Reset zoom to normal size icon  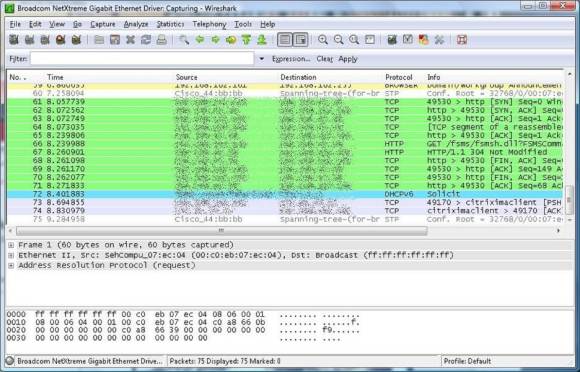tap(354, 40)
